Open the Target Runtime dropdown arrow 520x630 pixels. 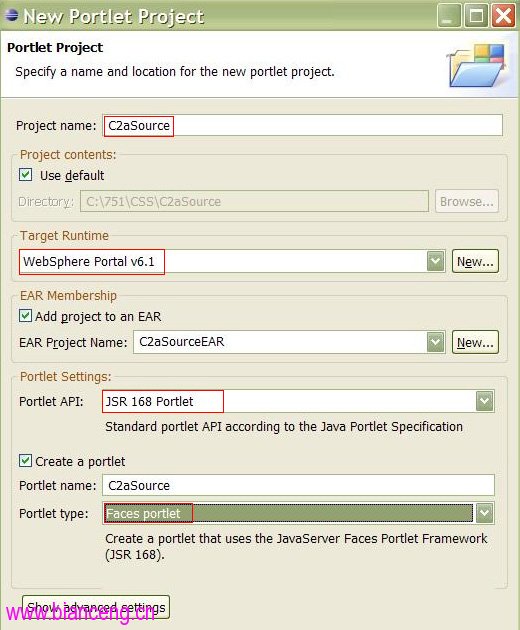435,261
